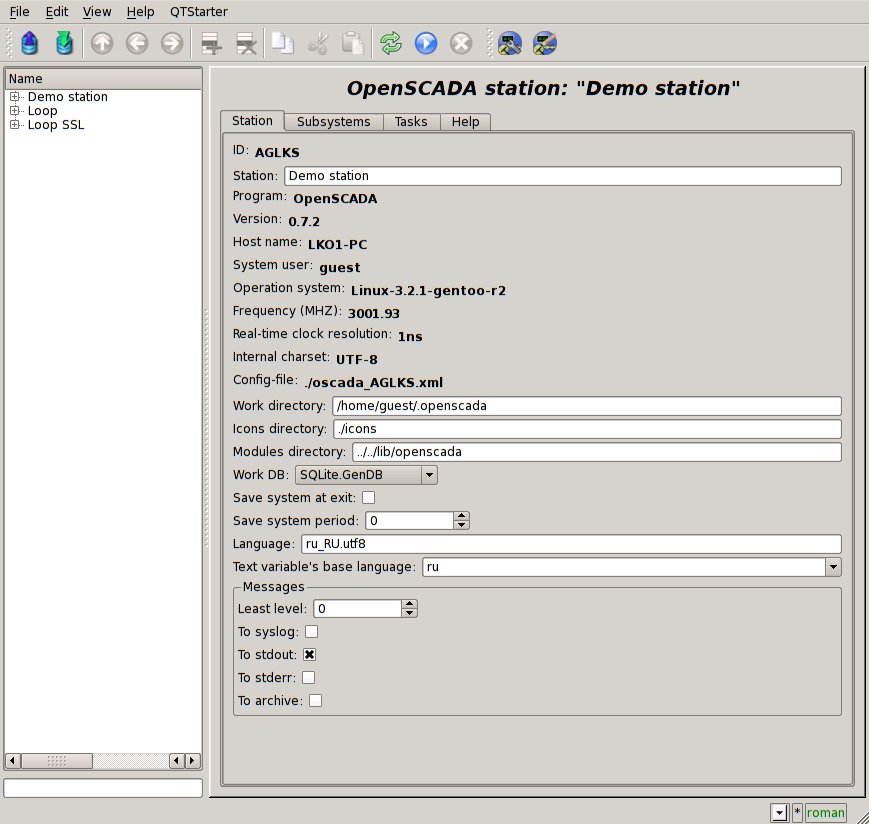Click the Add item toolbar icon
Image resolution: width=869 pixels, height=824 pixels.
[211, 43]
